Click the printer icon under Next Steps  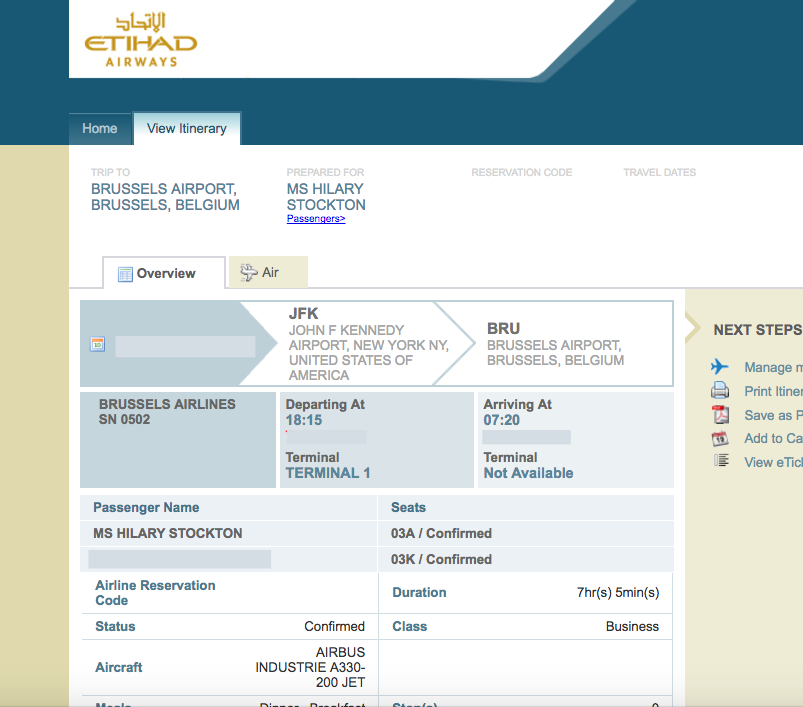coord(720,391)
